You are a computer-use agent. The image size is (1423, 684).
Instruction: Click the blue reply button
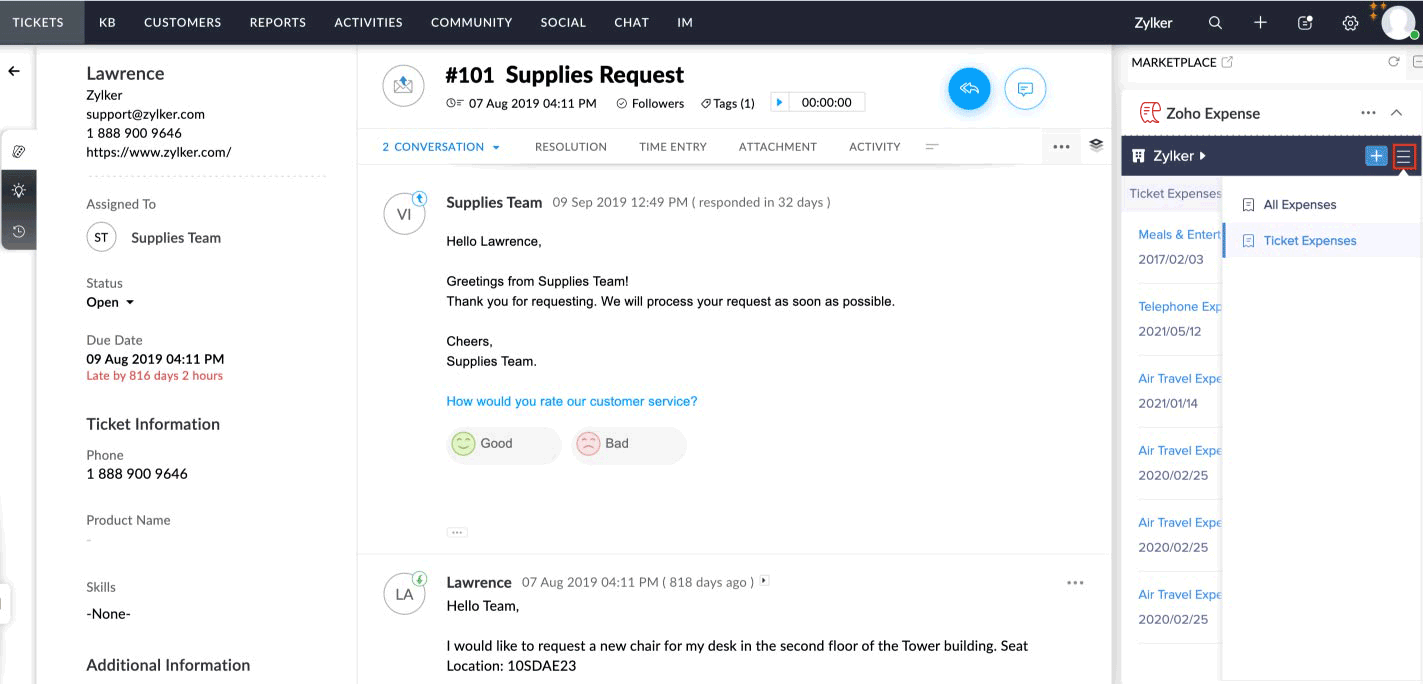pyautogui.click(x=969, y=89)
